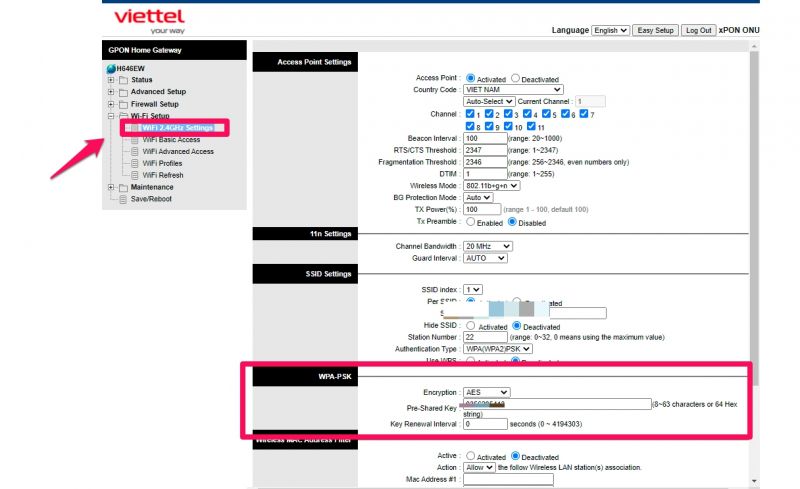This screenshot has width=800, height=489.
Task: Open the Channel Bandwidth dropdown
Action: point(488,246)
